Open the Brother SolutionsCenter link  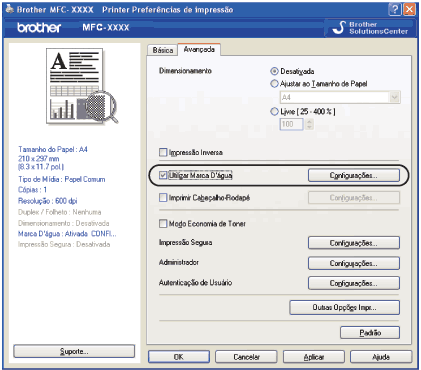click(370, 28)
